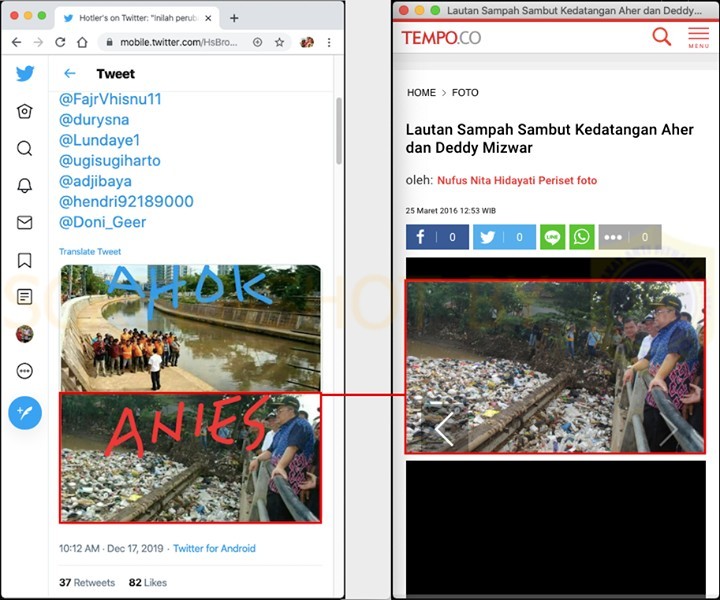Screen dimensions: 720x600
Task: Open Twitter Bookmarks icon
Action: (25, 260)
